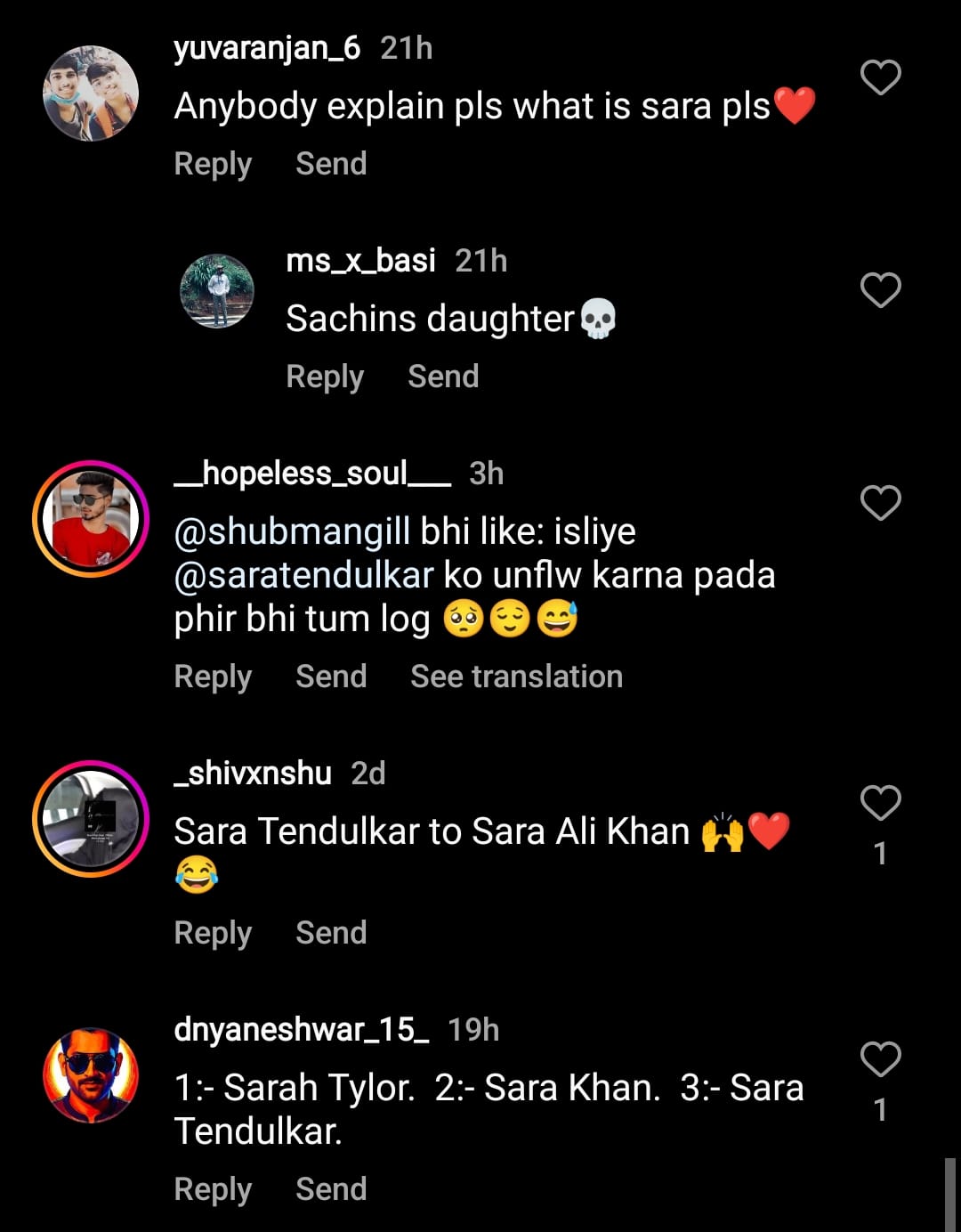Tap heart on ms_x_basi's reply
Image resolution: width=961 pixels, height=1232 pixels.
click(880, 291)
